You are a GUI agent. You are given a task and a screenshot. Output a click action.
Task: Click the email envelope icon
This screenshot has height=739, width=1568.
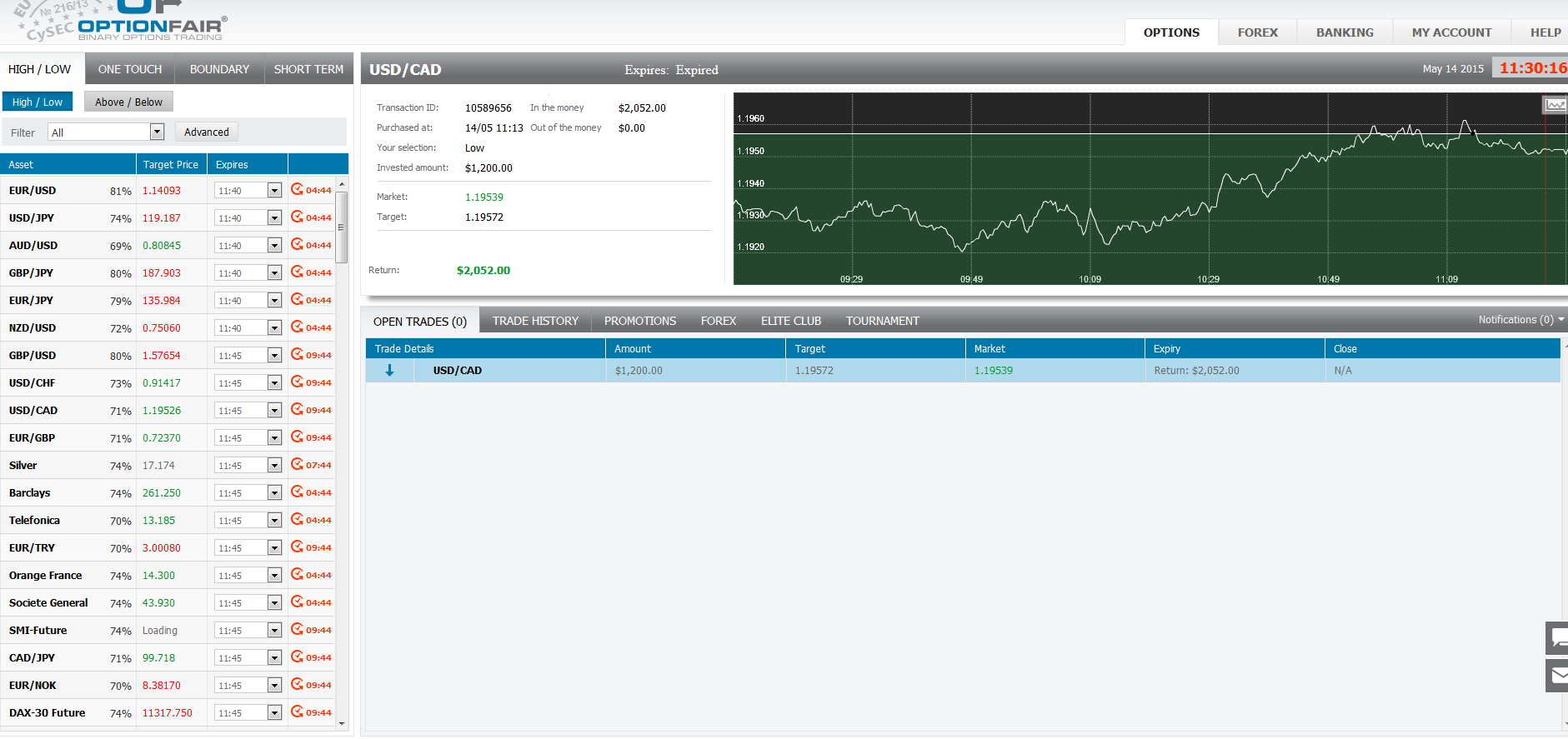point(1557,676)
